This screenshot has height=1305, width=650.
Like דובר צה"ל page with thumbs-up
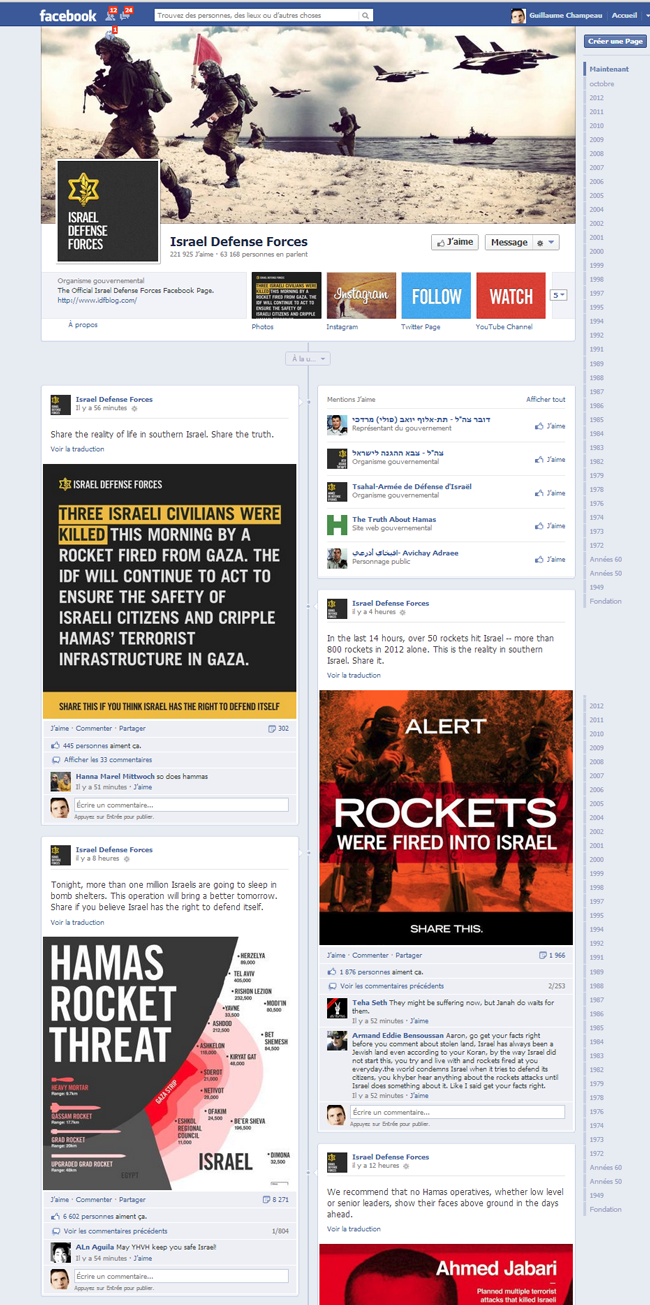(550, 426)
